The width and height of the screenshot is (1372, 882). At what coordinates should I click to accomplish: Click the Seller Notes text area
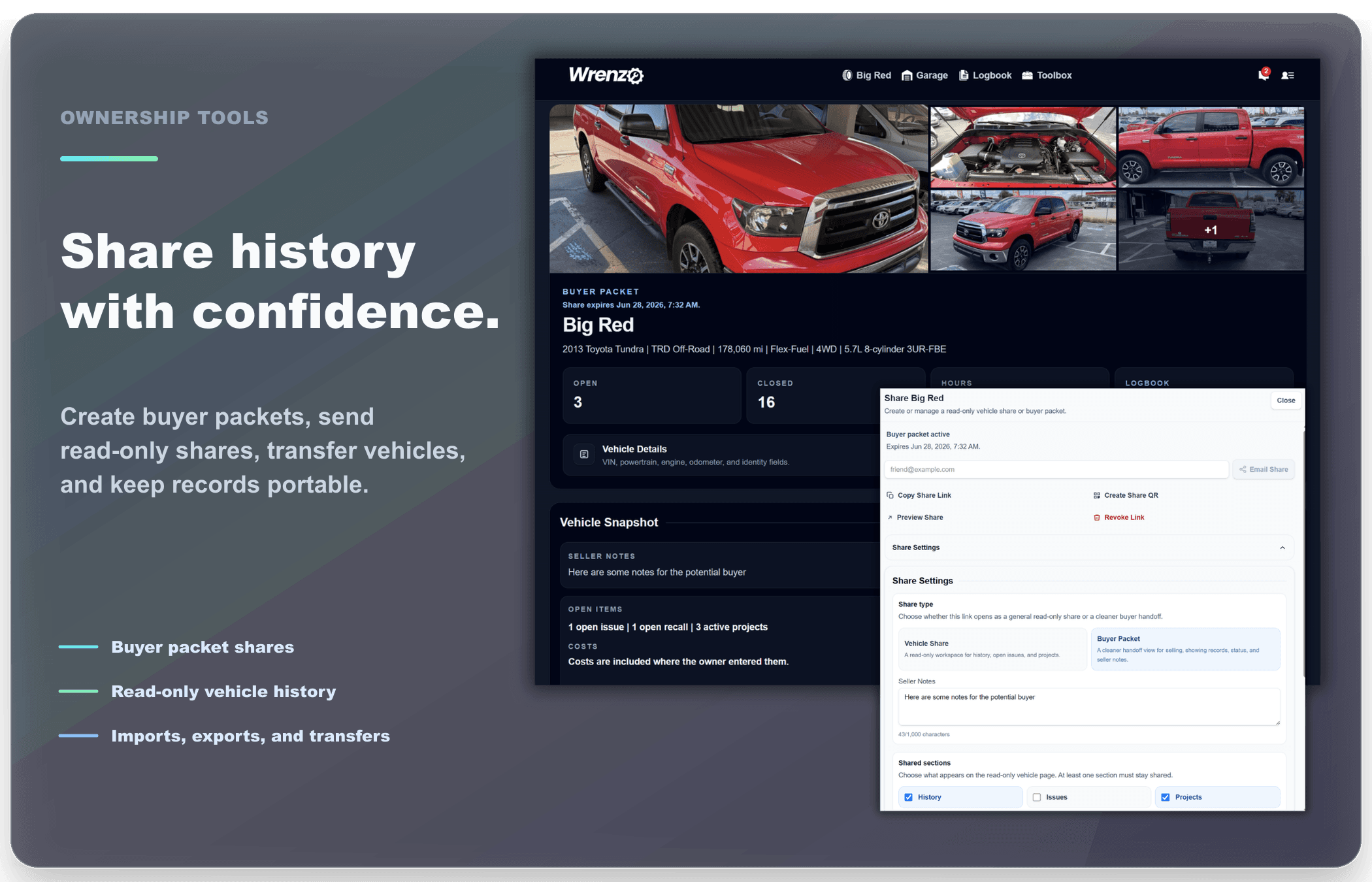tap(1088, 706)
